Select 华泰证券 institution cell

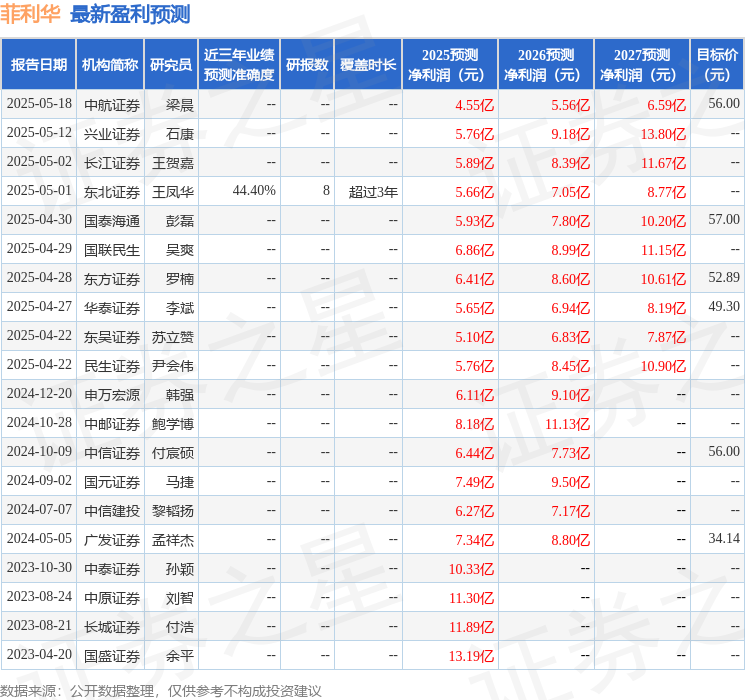coord(112,308)
